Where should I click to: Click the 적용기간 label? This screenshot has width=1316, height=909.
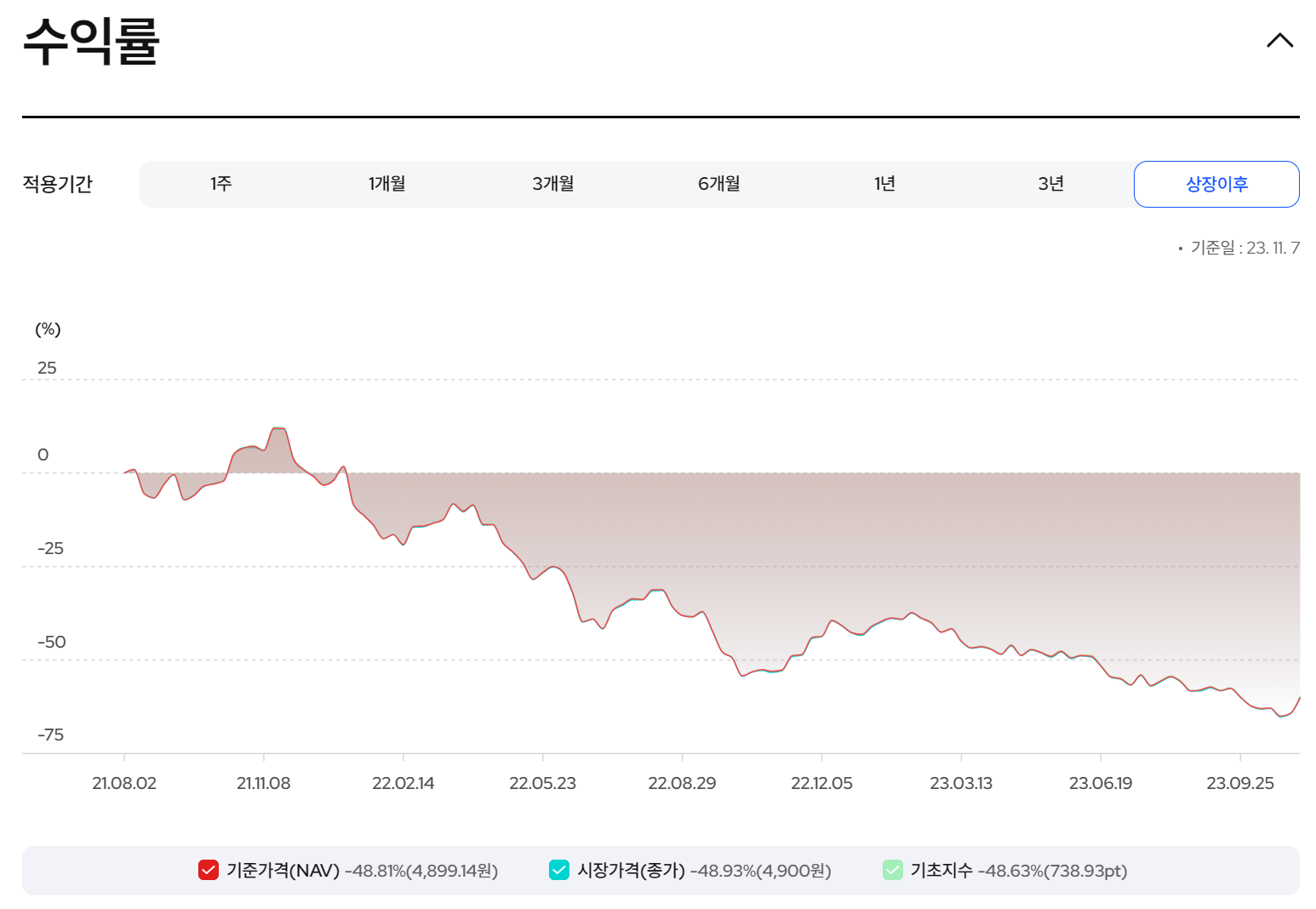[x=57, y=184]
